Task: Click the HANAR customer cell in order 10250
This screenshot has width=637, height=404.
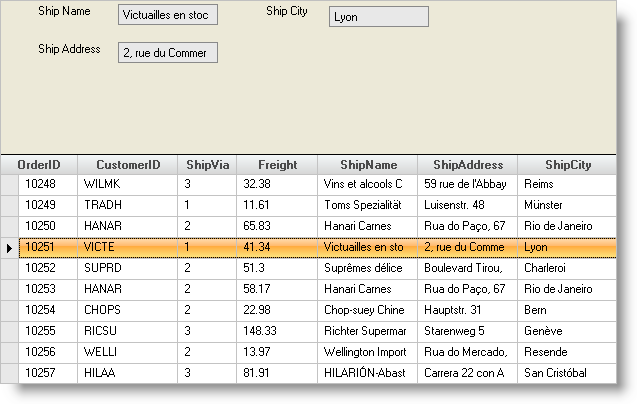Action: coord(127,226)
